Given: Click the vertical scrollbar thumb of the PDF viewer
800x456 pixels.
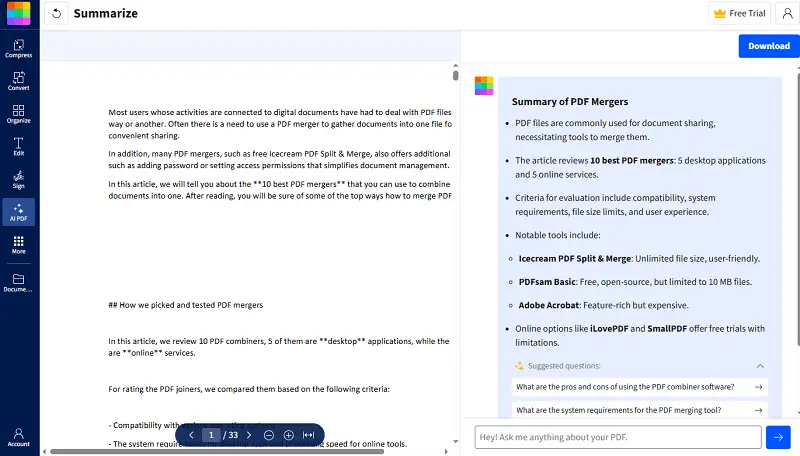Looking at the screenshot, I should click(456, 75).
